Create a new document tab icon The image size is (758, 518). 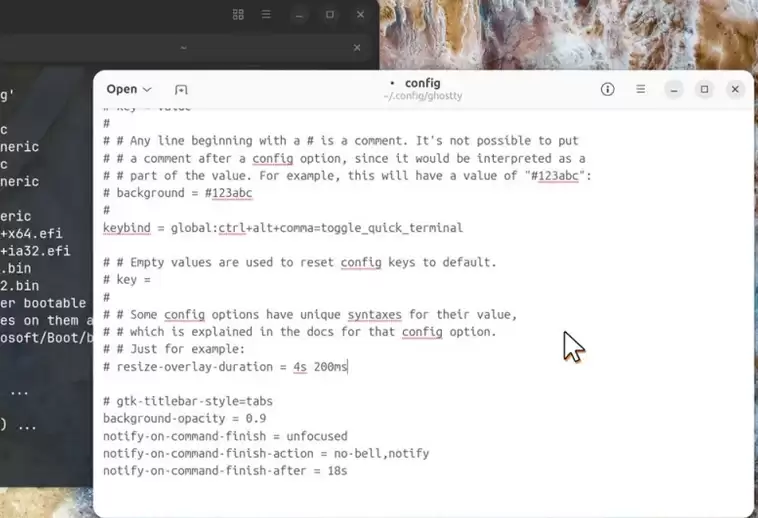pyautogui.click(x=181, y=89)
